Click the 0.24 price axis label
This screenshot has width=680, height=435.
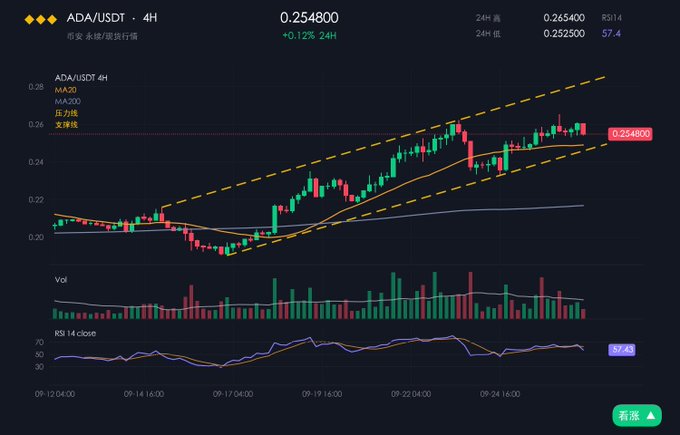point(36,162)
